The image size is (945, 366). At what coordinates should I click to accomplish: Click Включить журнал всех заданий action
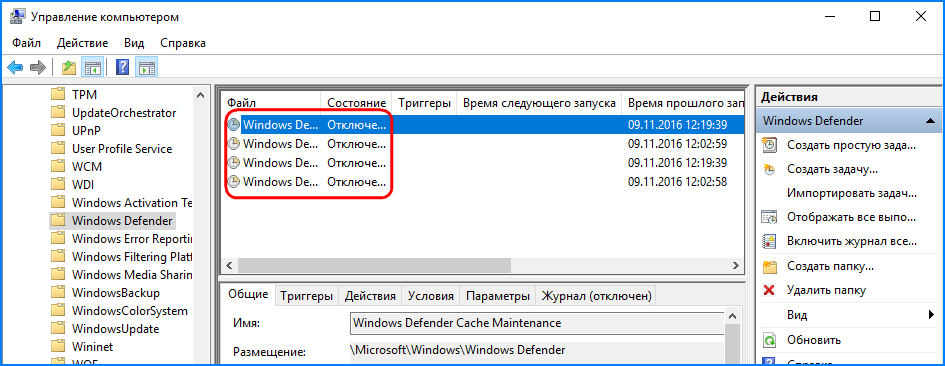click(x=852, y=242)
